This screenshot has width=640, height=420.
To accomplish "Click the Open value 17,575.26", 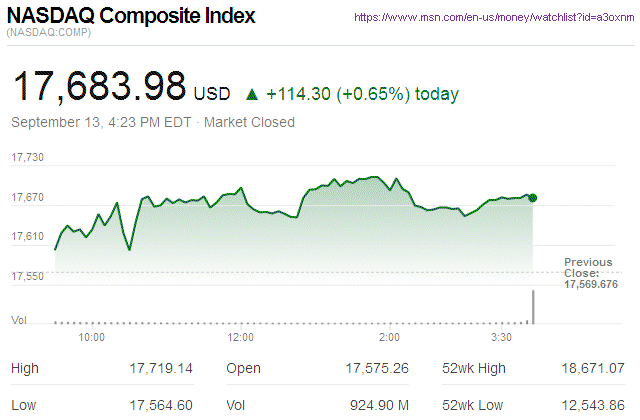I will coord(377,369).
